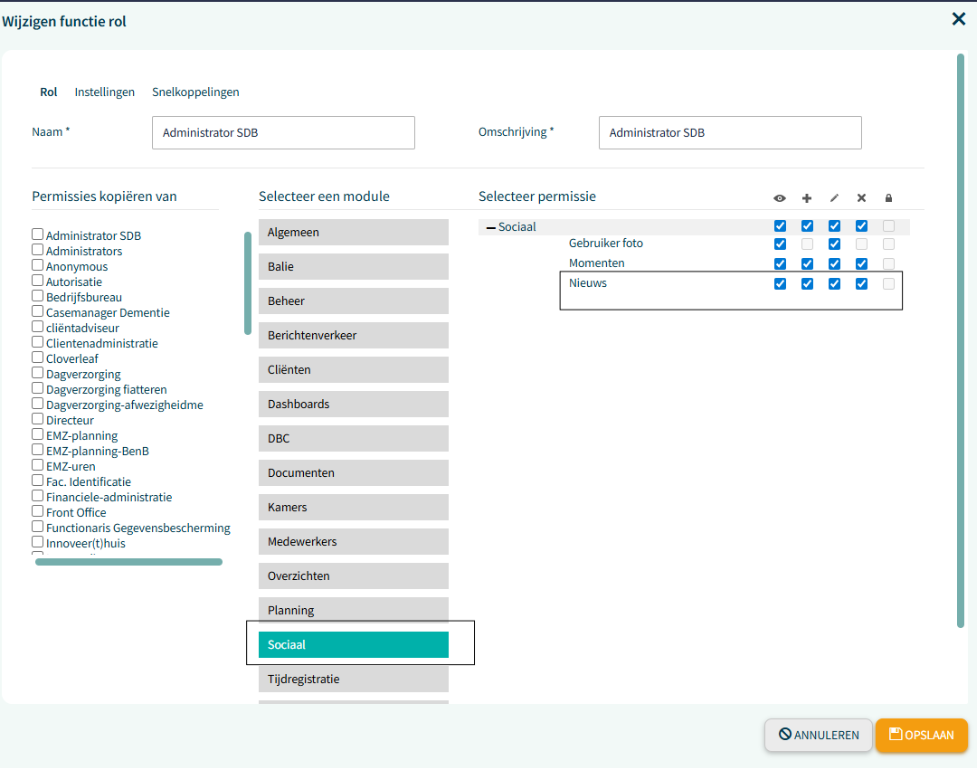Click the padlock column header icon
This screenshot has width=977, height=768.
tap(888, 198)
